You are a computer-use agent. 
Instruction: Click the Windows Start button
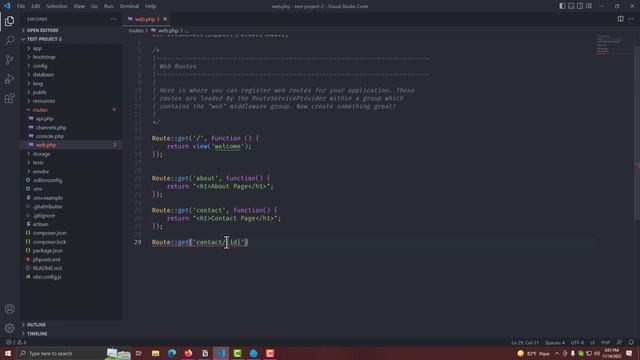pyautogui.click(x=8, y=353)
